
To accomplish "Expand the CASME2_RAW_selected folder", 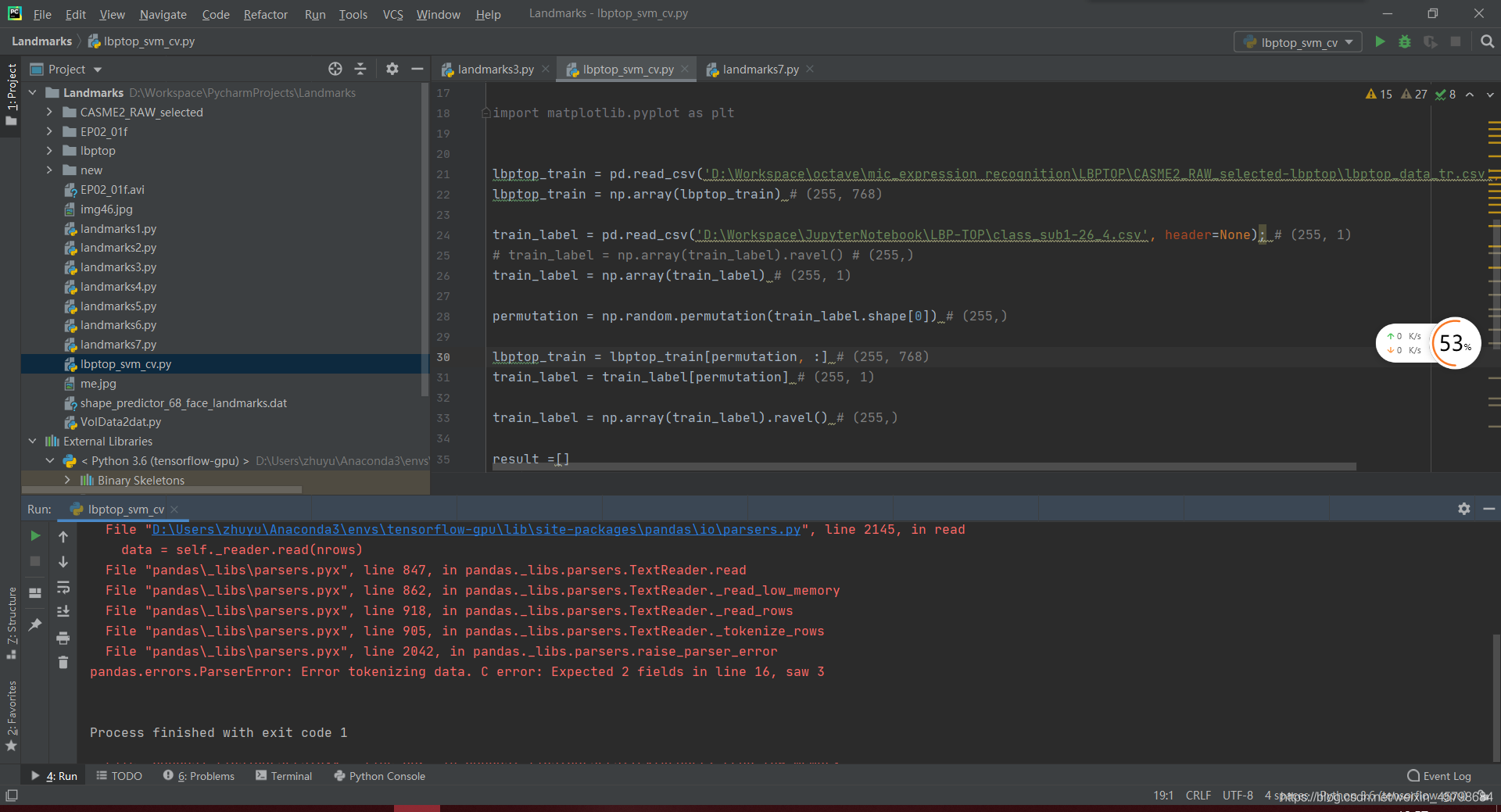I will click(49, 112).
